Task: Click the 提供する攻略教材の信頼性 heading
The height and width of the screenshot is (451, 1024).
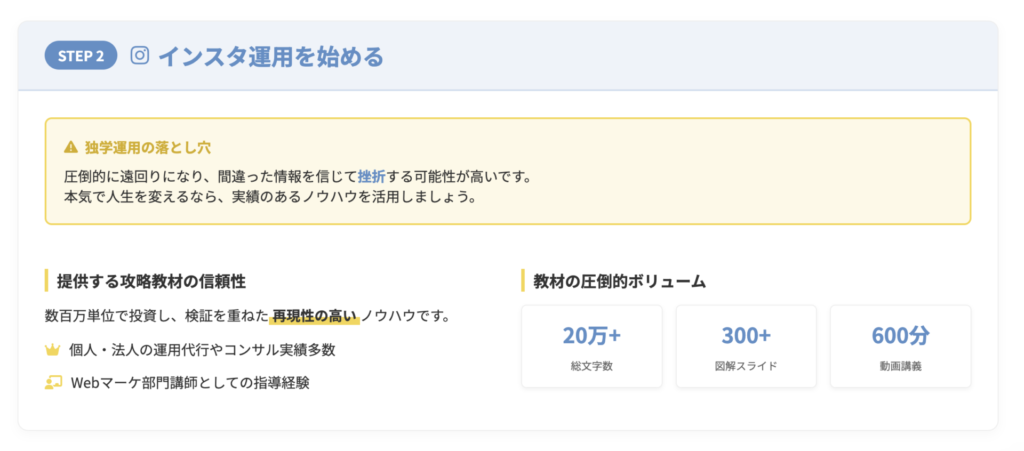Action: pyautogui.click(x=152, y=281)
